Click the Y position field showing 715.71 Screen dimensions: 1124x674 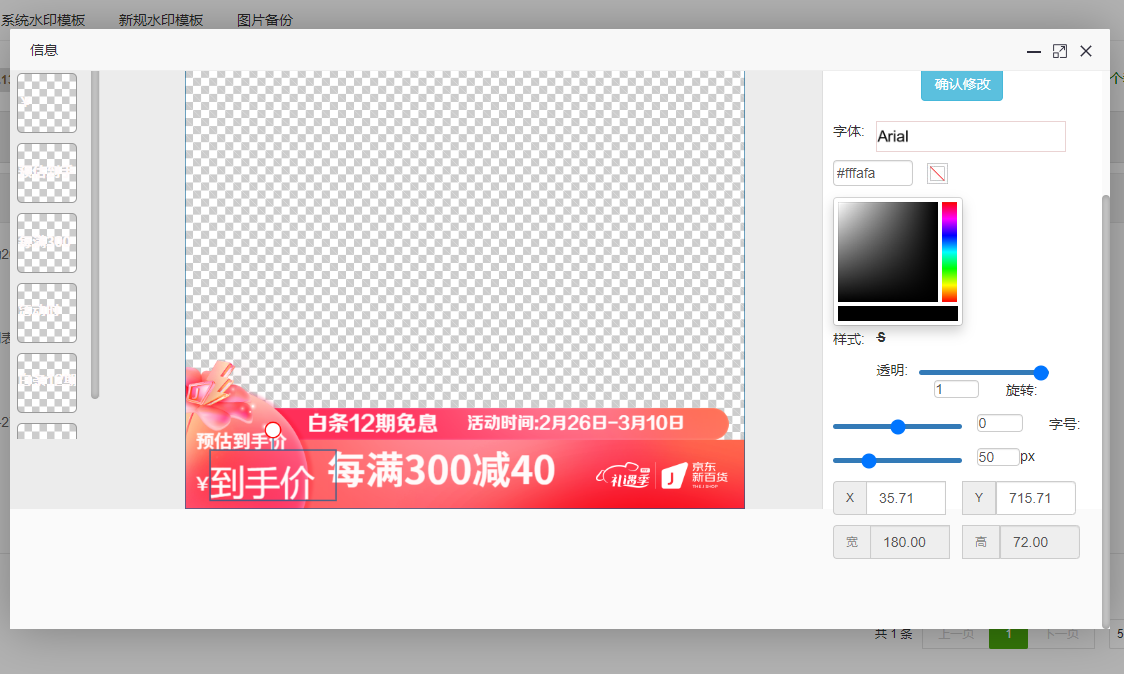tap(1034, 498)
